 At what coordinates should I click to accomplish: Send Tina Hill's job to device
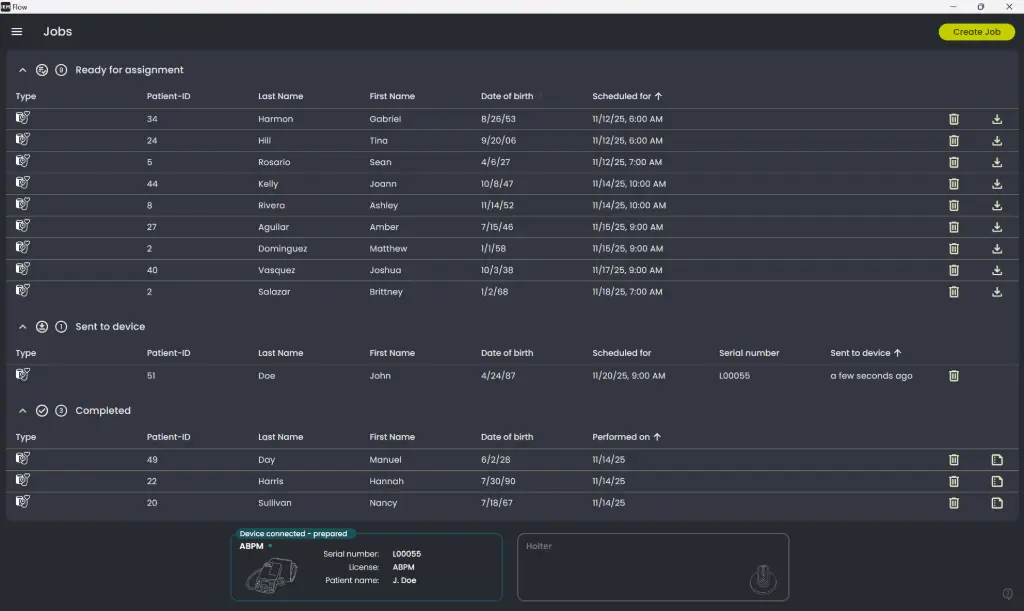[996, 141]
